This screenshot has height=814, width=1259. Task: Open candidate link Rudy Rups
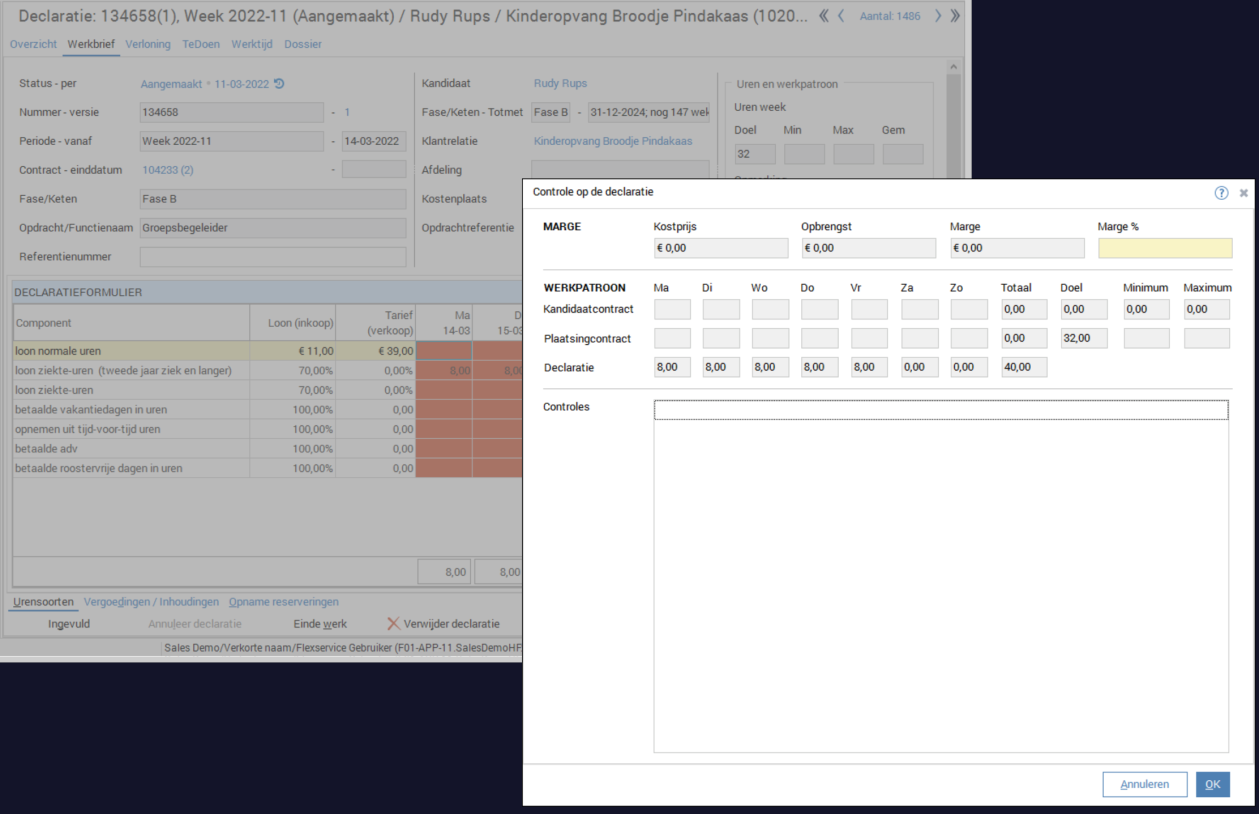click(560, 83)
